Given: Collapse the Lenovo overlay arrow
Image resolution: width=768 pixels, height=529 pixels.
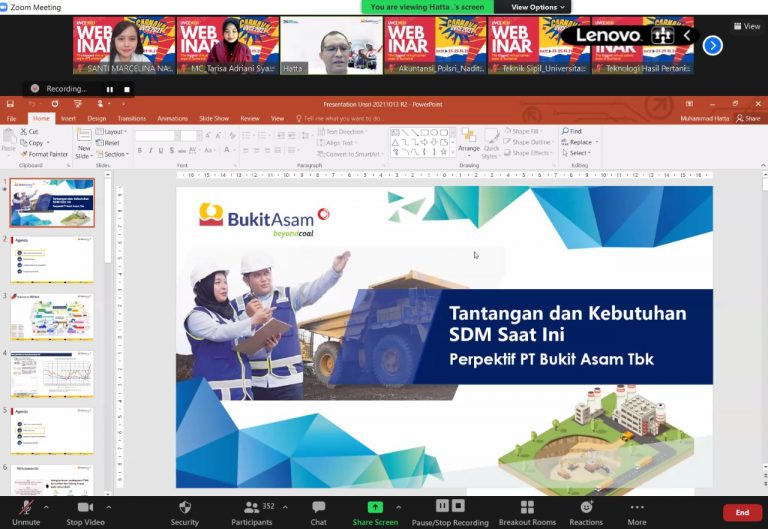Looking at the screenshot, I should coord(687,35).
